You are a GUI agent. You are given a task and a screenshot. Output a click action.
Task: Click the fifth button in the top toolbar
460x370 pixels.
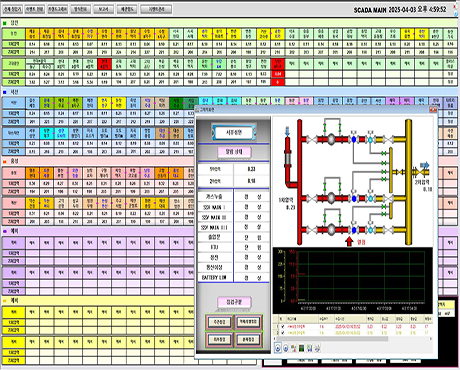103,9
